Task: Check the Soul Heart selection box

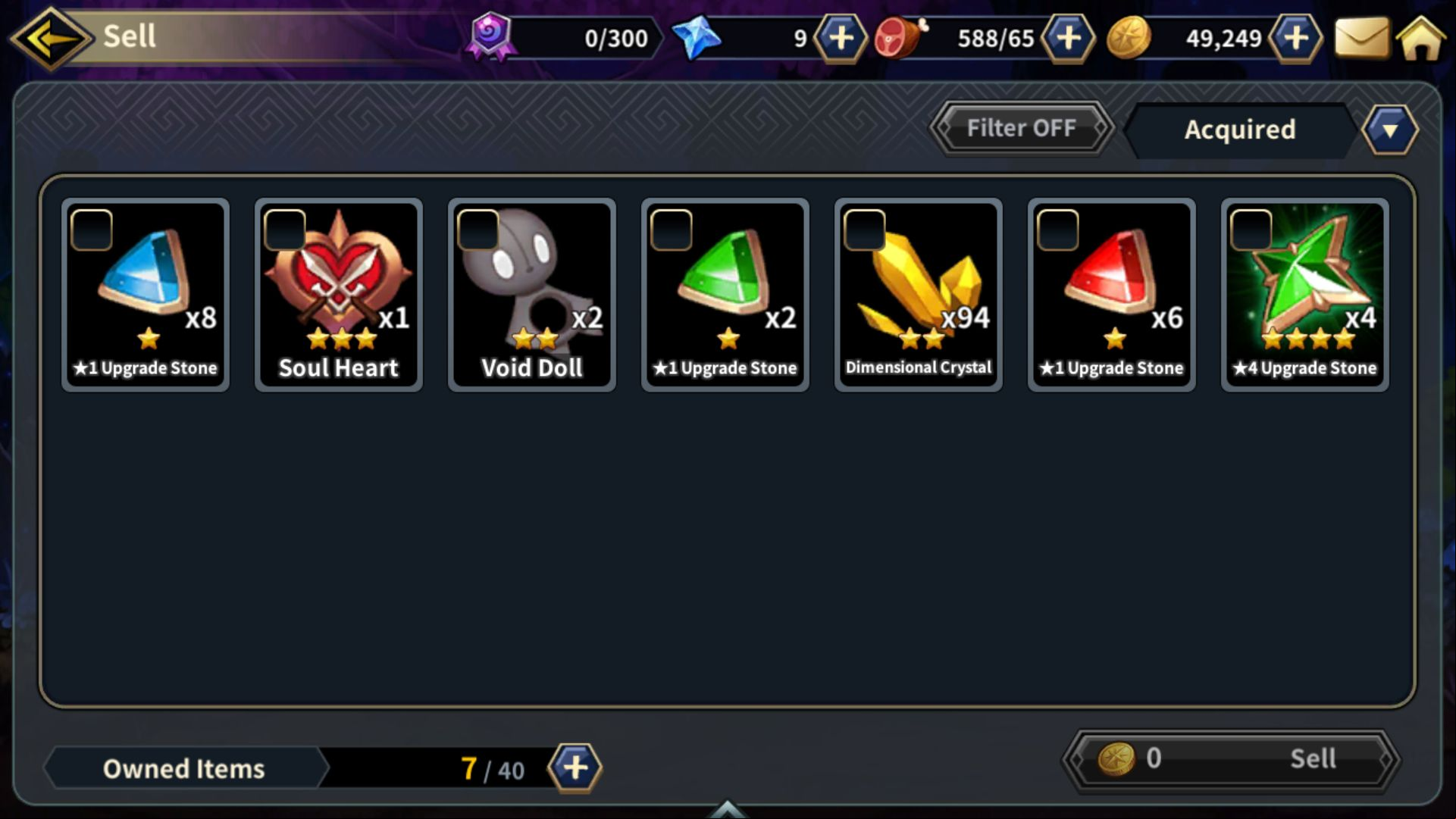Action: coord(285,230)
